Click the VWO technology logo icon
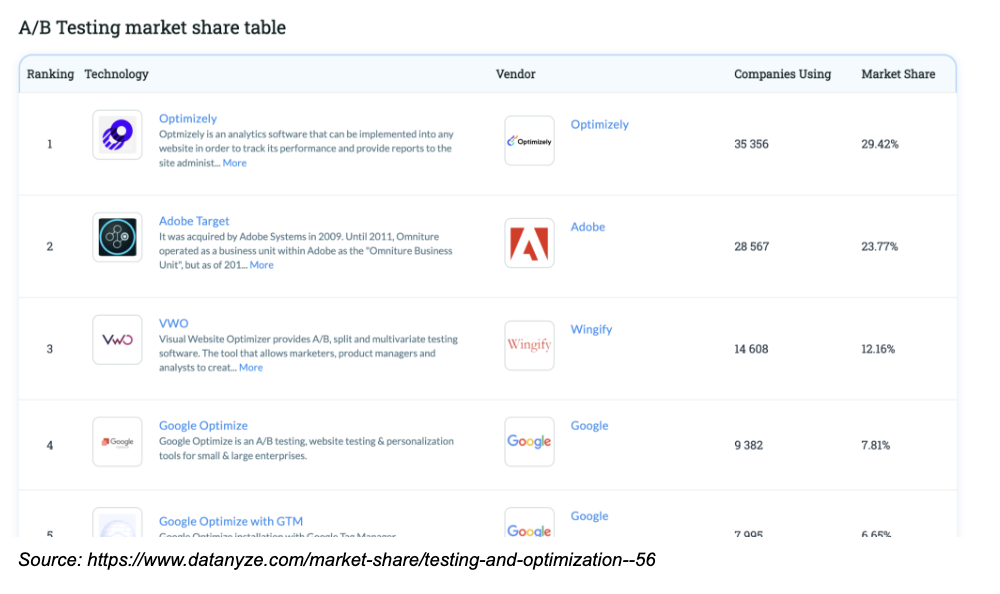The height and width of the screenshot is (594, 1000). (117, 339)
